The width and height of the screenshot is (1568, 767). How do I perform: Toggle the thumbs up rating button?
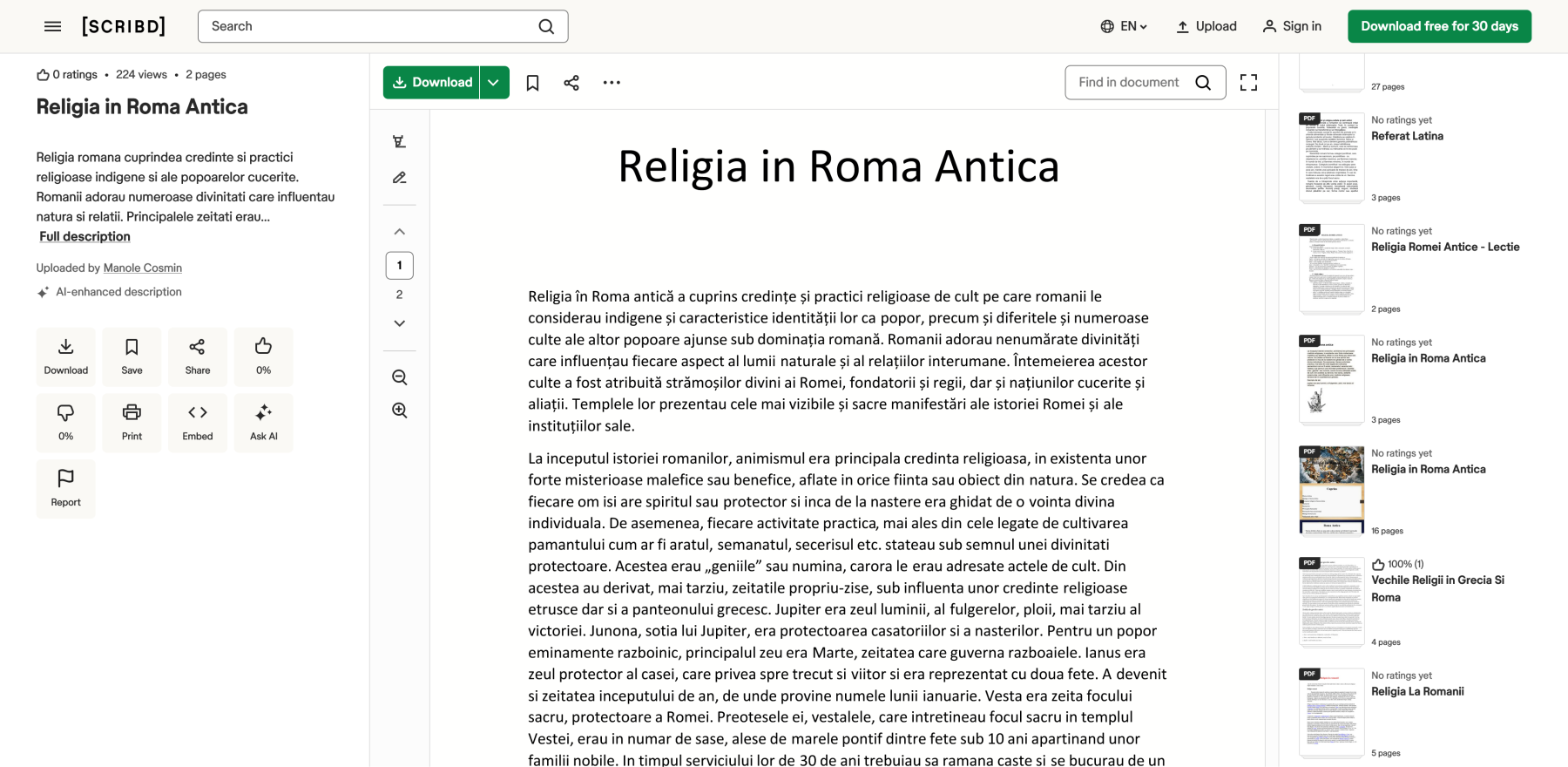(263, 356)
